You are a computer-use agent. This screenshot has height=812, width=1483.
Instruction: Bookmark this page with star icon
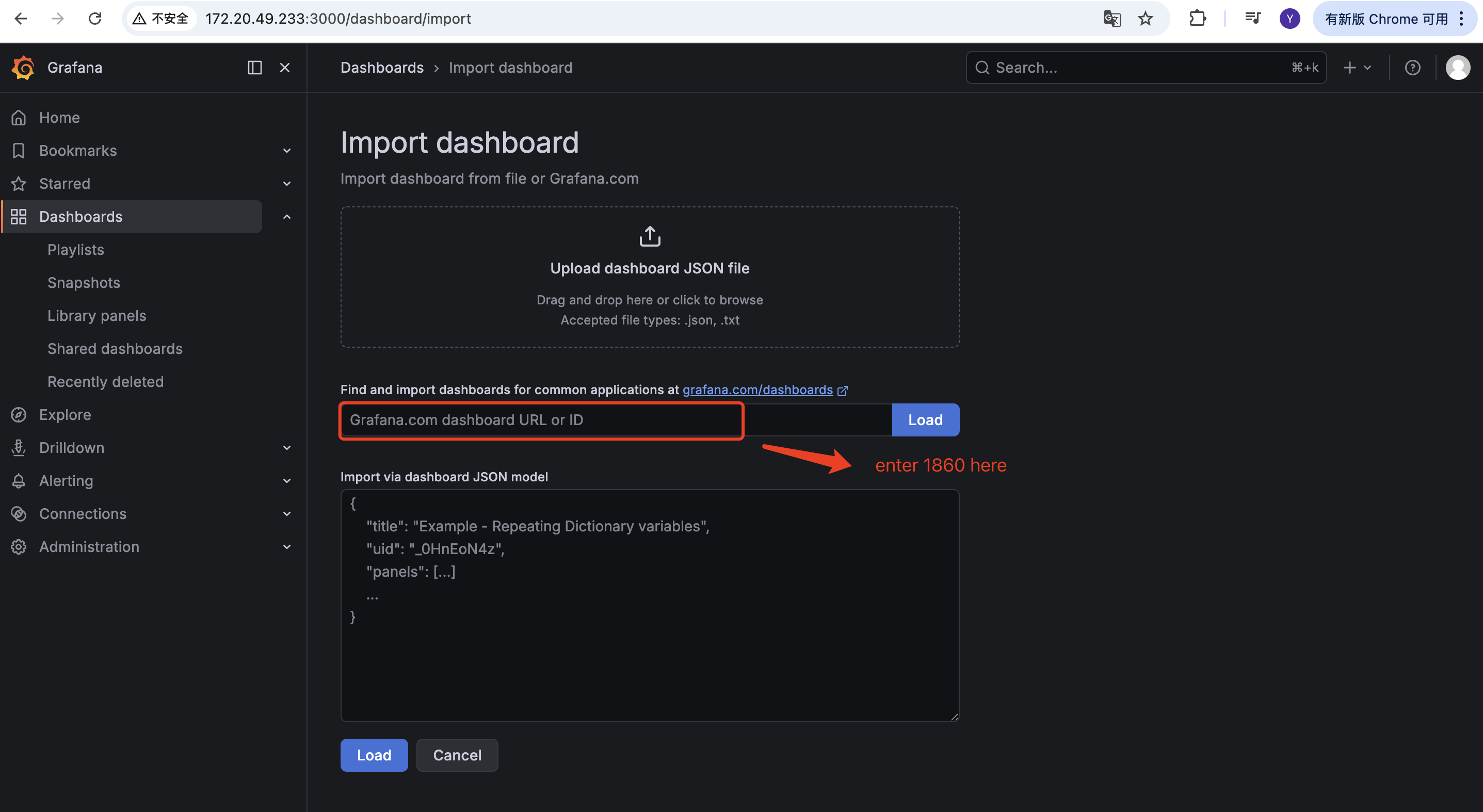[1145, 19]
